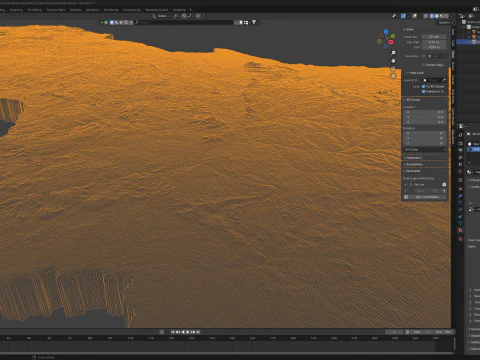Select the highlighted object row in Outliner
This screenshot has width=480, height=360.
[468, 42]
